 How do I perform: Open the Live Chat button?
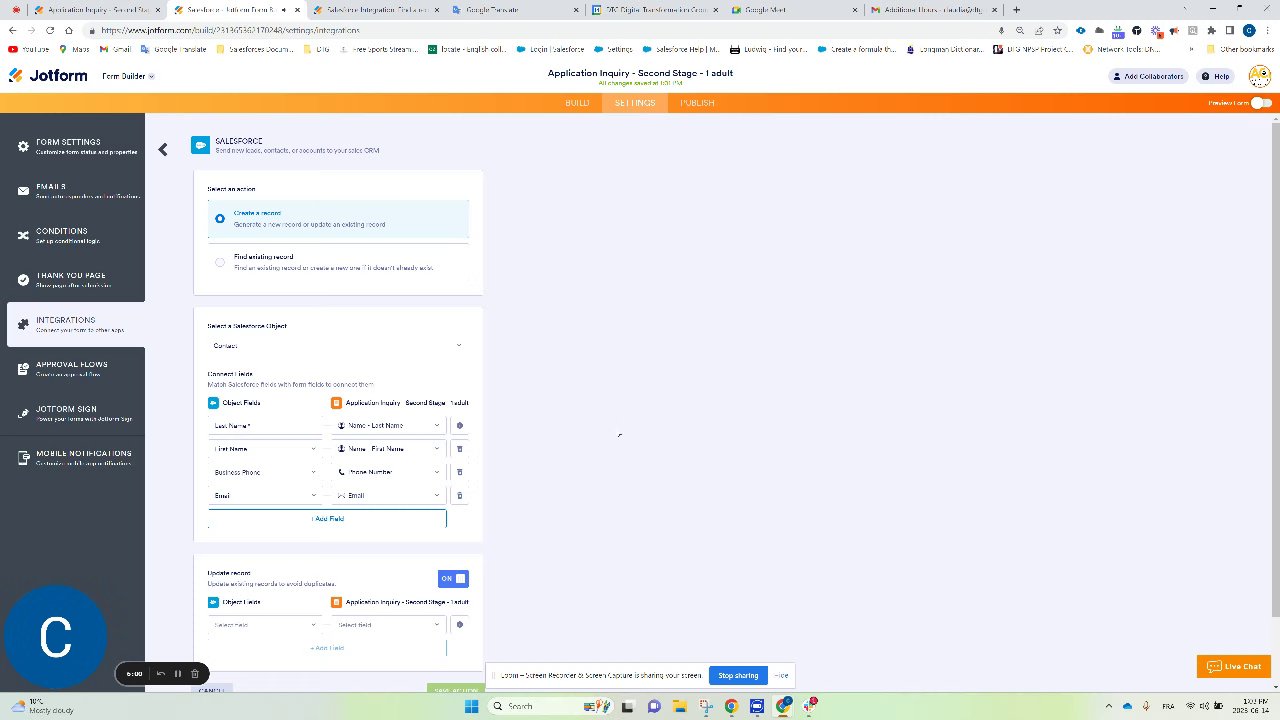pyautogui.click(x=1233, y=666)
